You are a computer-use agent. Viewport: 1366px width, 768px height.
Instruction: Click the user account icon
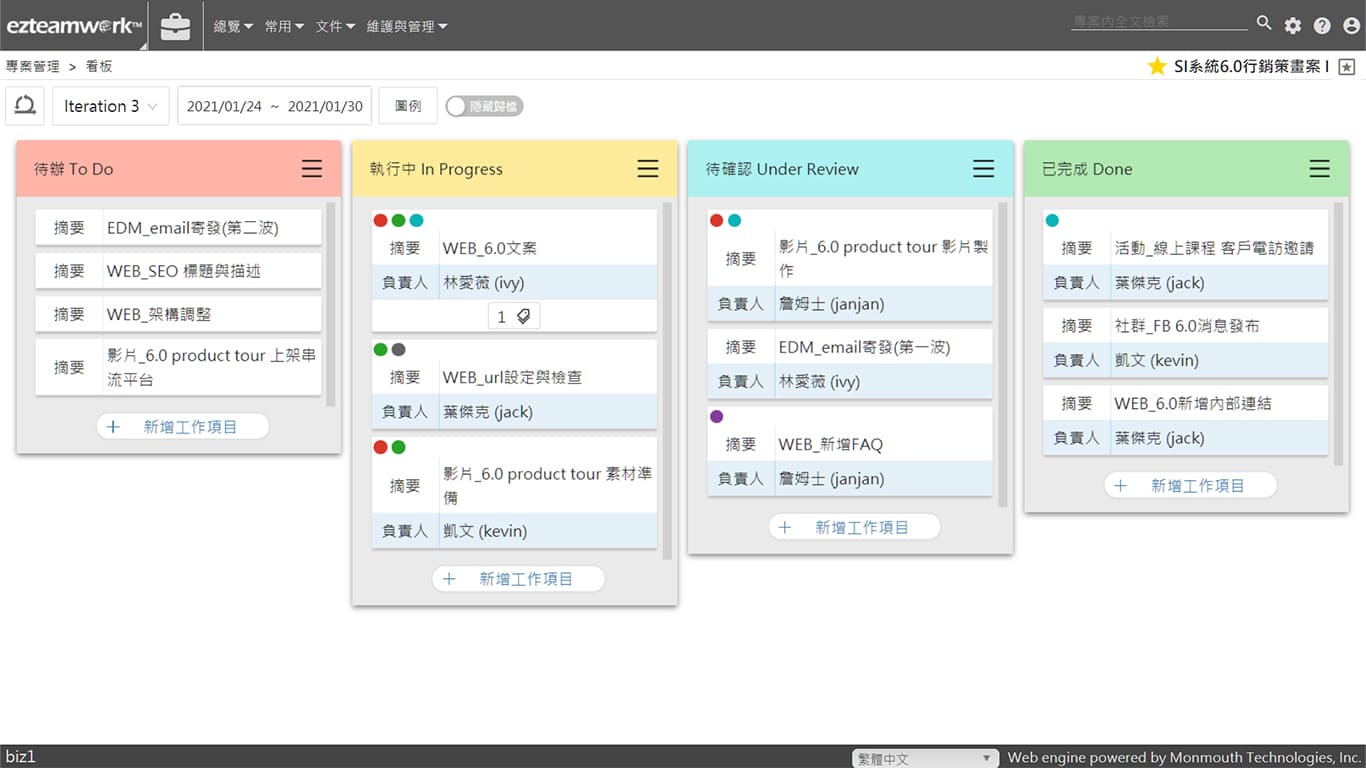[x=1351, y=26]
